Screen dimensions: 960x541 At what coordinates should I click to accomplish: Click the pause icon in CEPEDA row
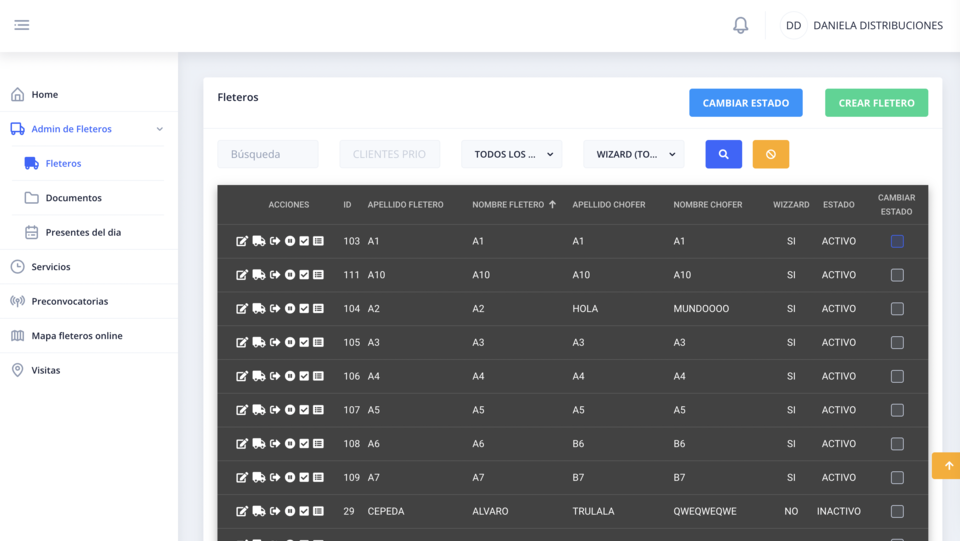(x=290, y=510)
